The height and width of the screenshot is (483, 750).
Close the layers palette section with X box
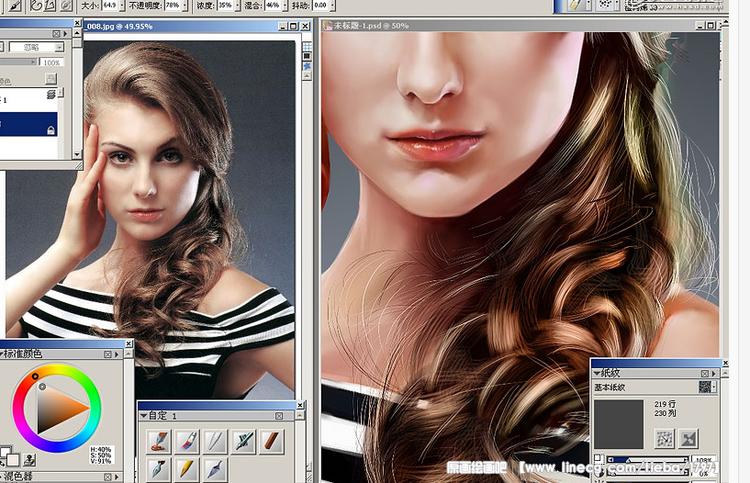56,33
